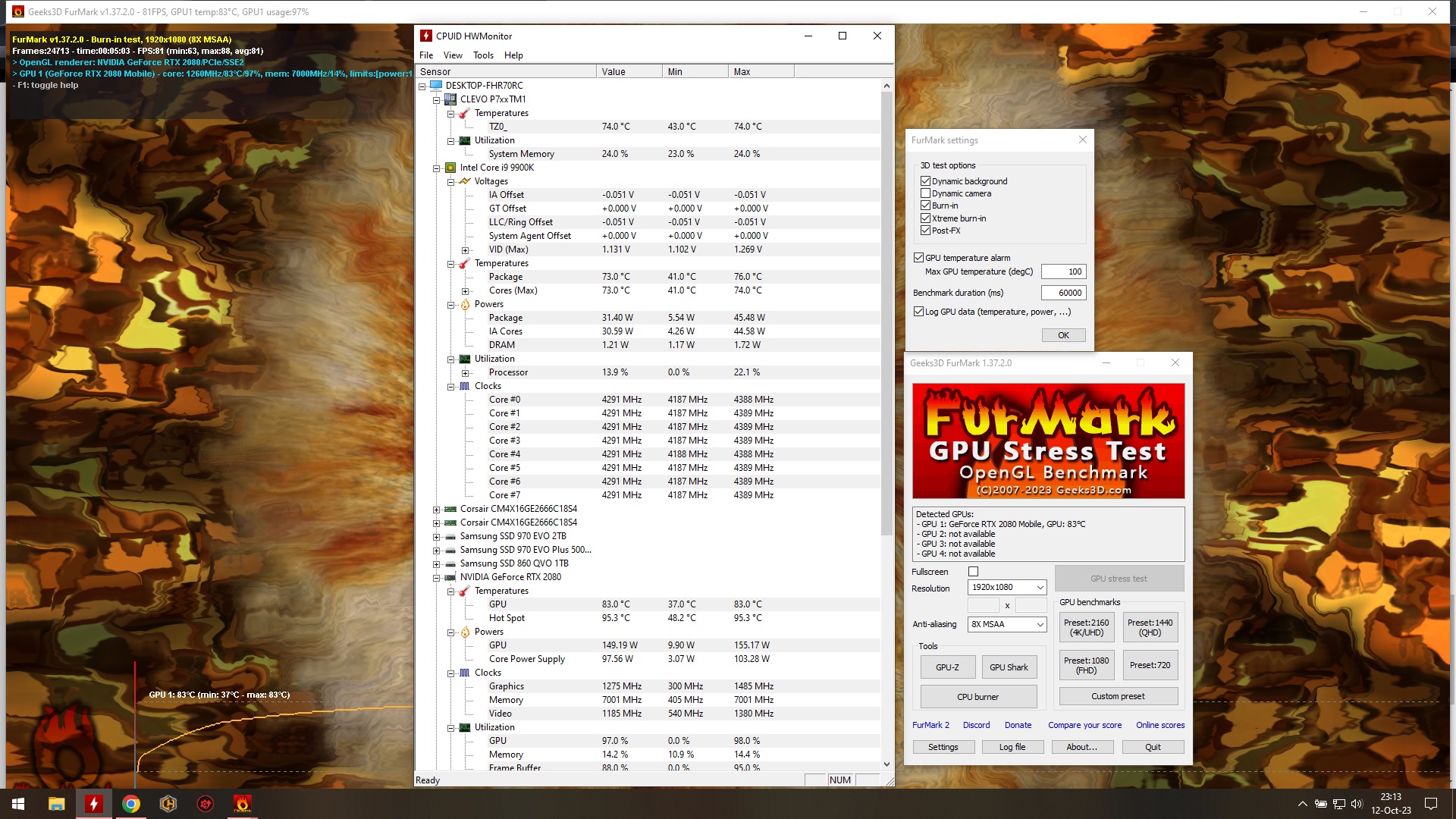Click the Max GPU temperature input field
The width and height of the screenshot is (1456, 819).
pyautogui.click(x=1063, y=271)
